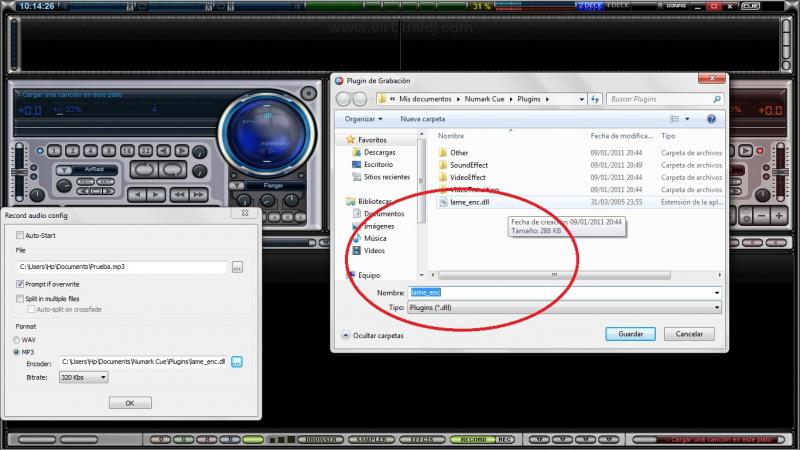Uncheck Prompt if overwrite checkbox
Screen dimensions: 800x450
point(20,284)
